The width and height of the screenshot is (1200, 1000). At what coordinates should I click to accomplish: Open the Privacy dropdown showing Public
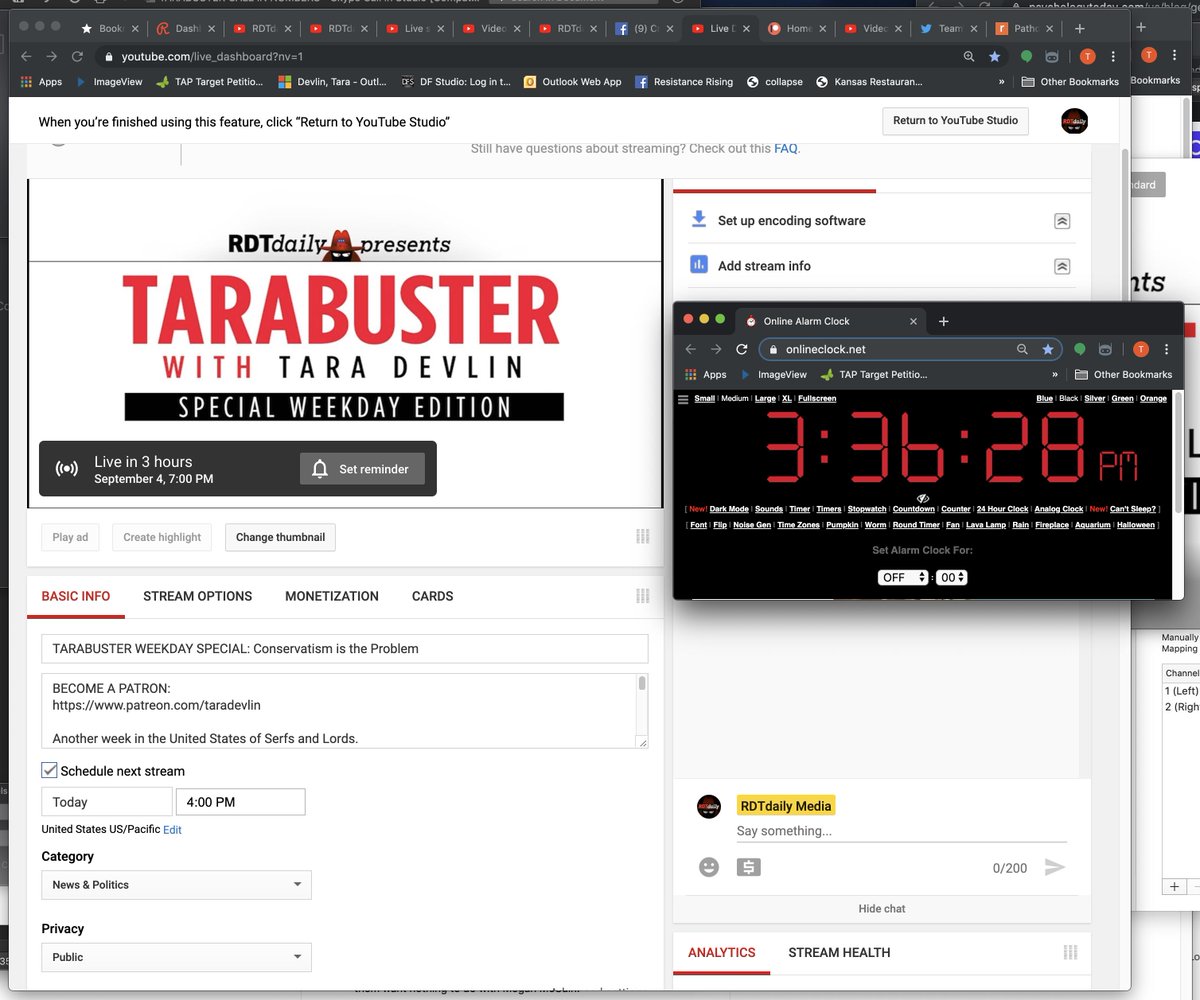point(176,957)
